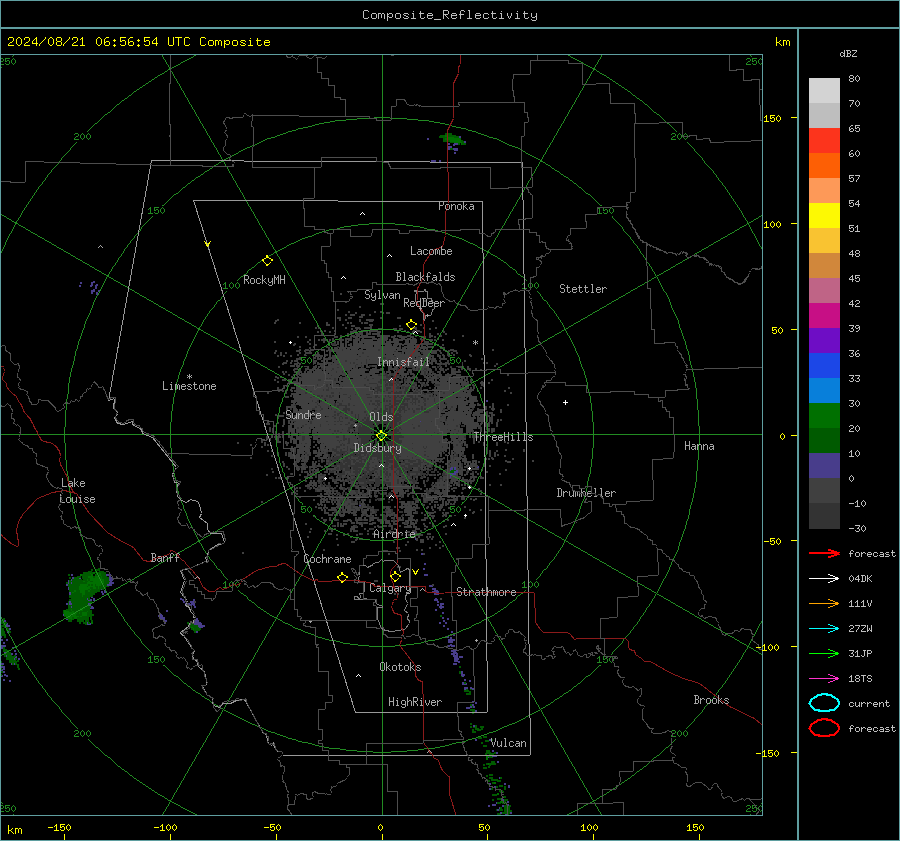The height and width of the screenshot is (841, 900).
Task: Click the Blackfalds city label
Action: [x=425, y=277]
